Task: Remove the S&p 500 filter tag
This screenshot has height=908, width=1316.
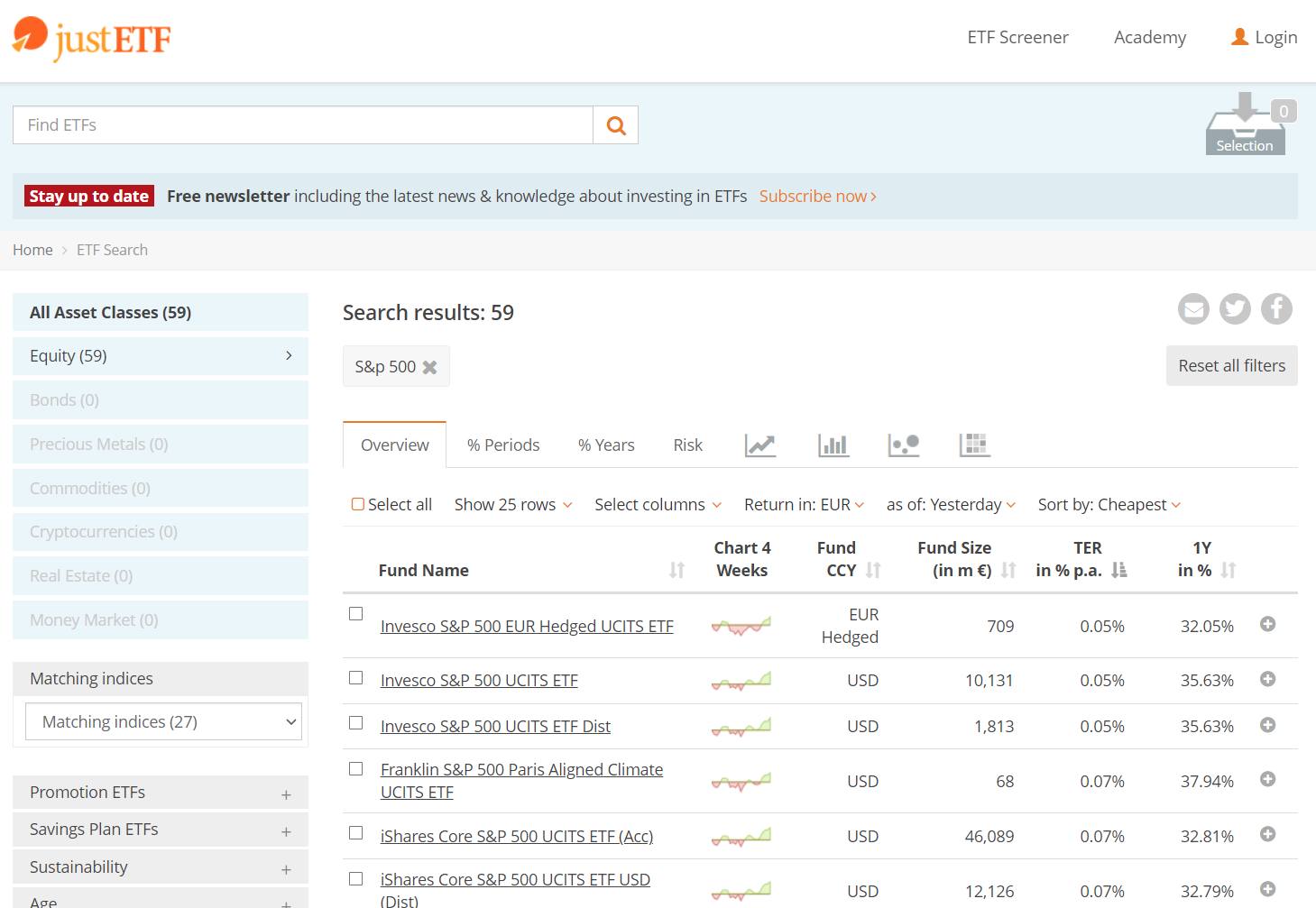Action: 430,367
